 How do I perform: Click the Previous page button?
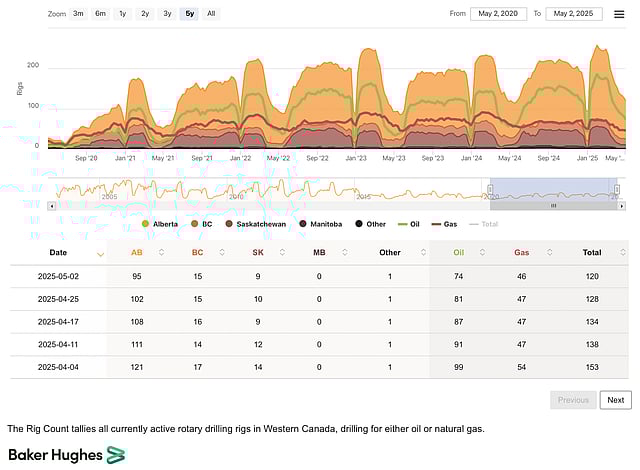pos(573,400)
